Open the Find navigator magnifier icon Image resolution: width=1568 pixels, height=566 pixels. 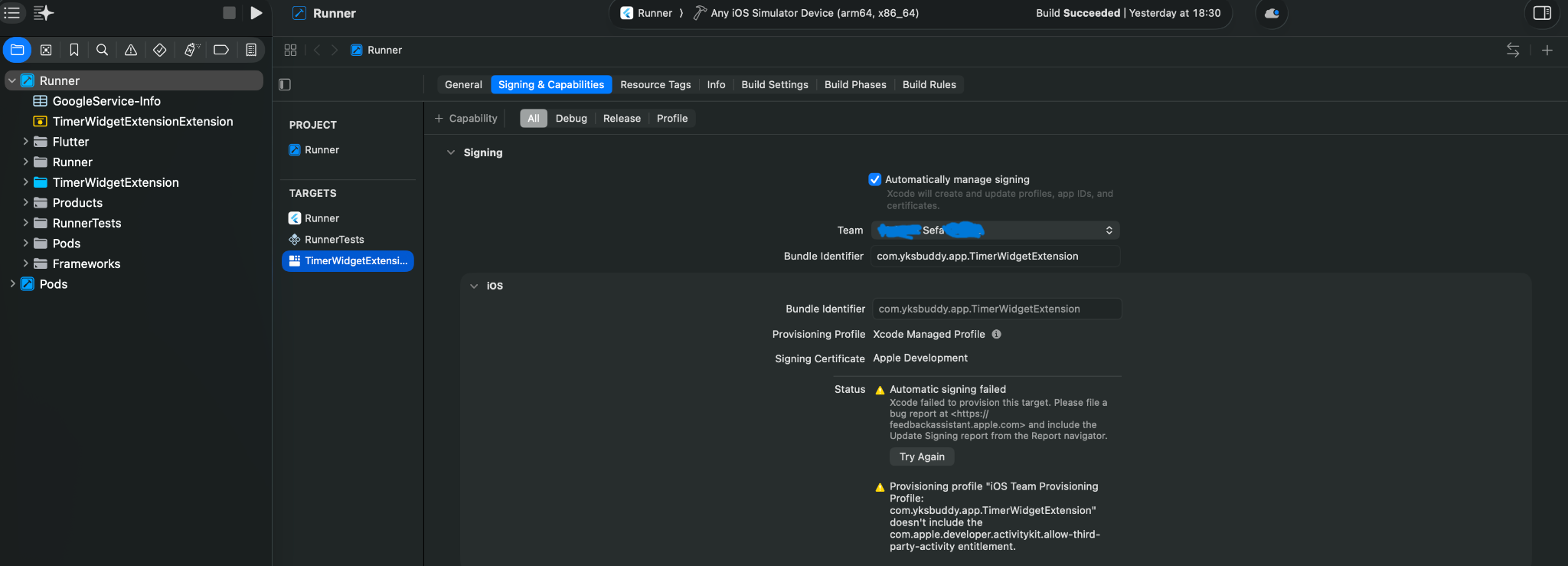tap(102, 50)
